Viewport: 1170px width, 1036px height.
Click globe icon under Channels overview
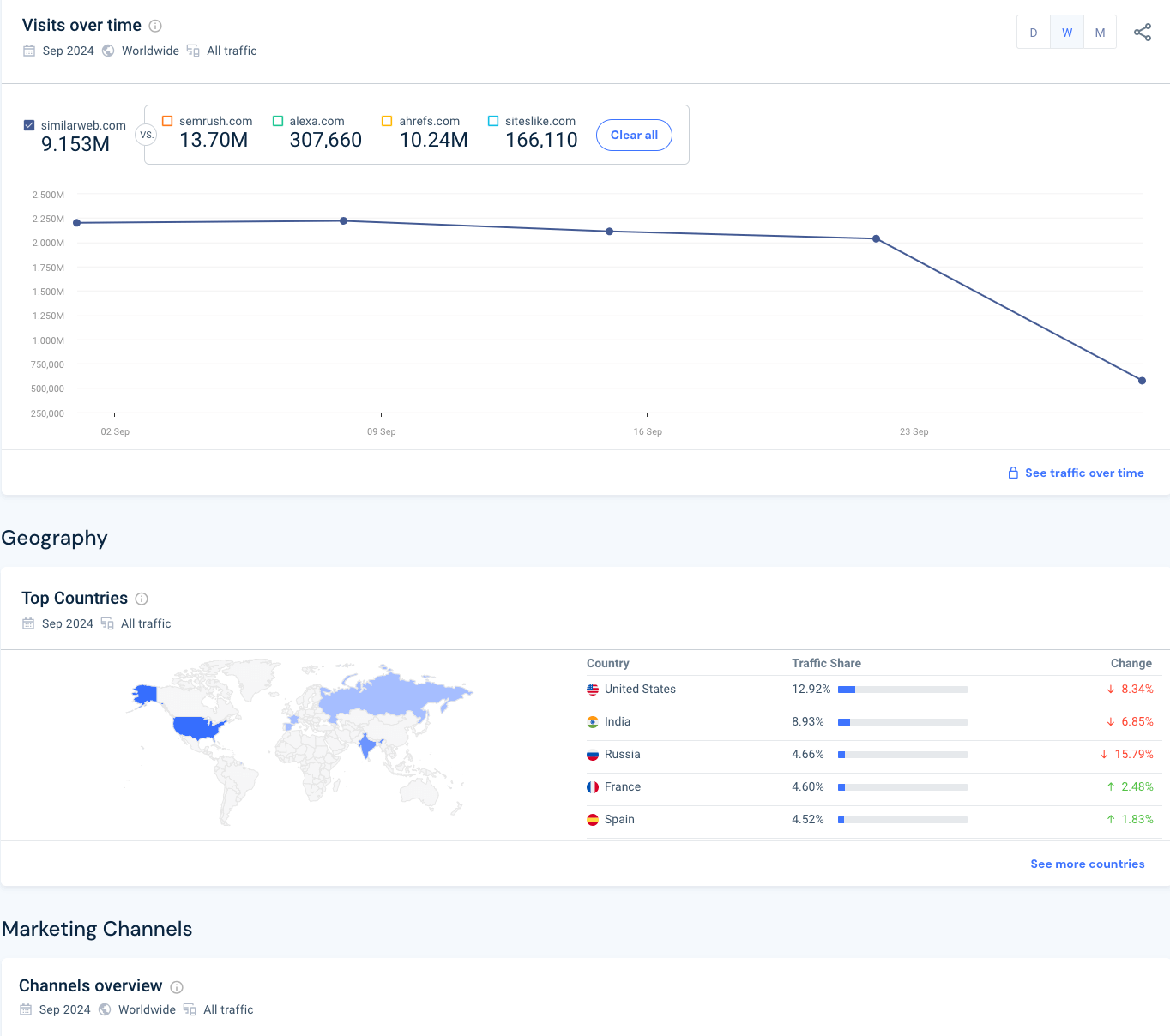tap(105, 1009)
